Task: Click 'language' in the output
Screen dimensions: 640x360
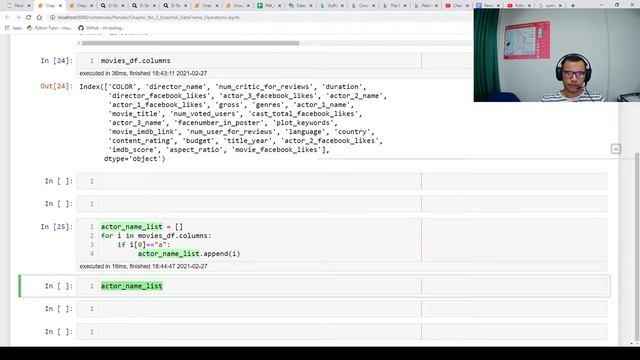Action: pos(305,131)
